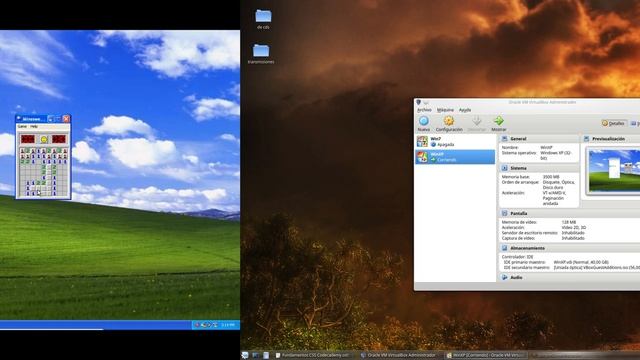Screen dimensions: 640x360
Task: Click 'Memoria base' value 3500 MB
Action: [x=550, y=177]
